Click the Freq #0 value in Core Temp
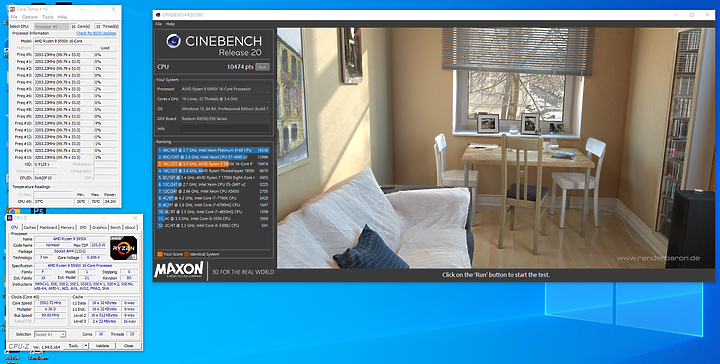This screenshot has width=720, height=364. pyautogui.click(x=62, y=55)
